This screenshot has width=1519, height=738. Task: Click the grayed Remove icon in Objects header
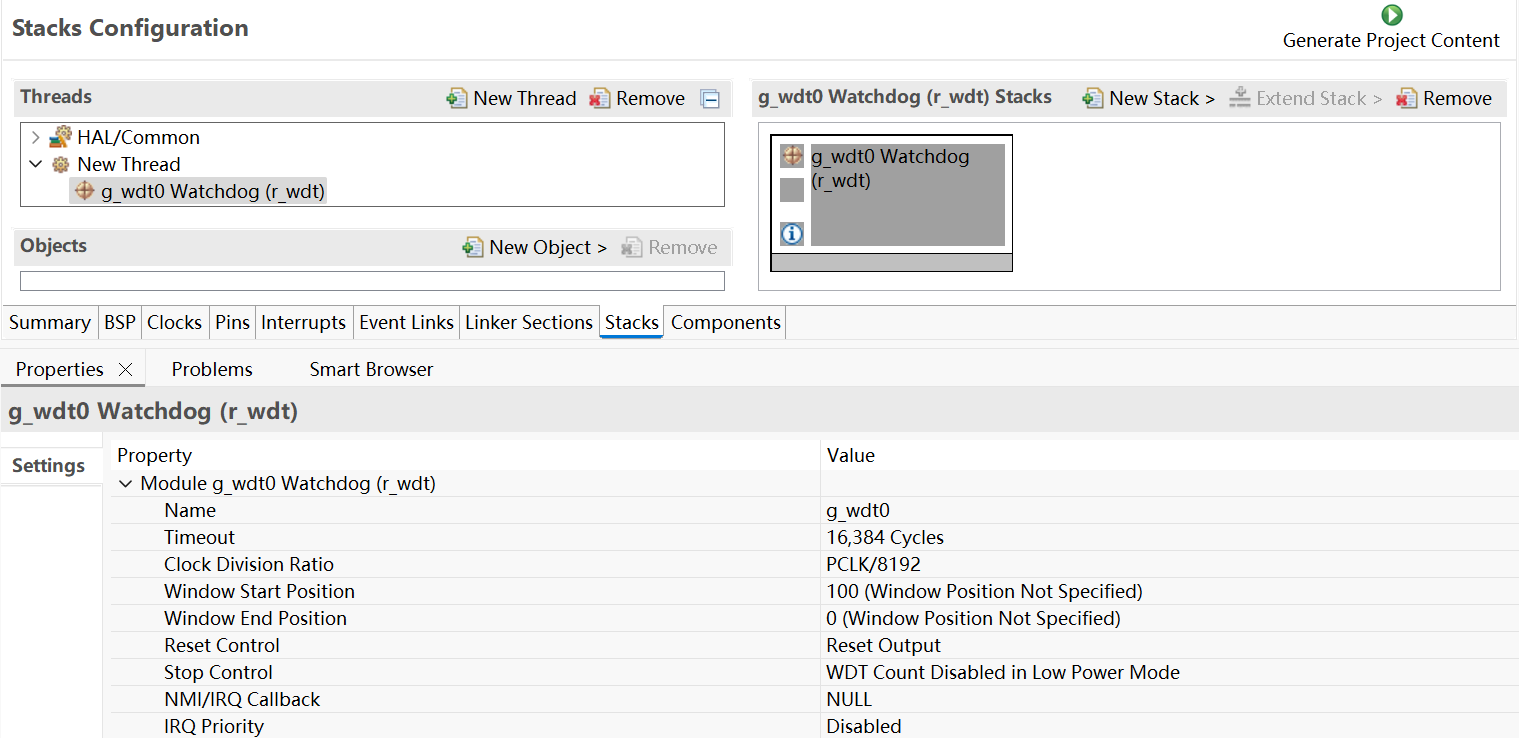pyautogui.click(x=632, y=247)
